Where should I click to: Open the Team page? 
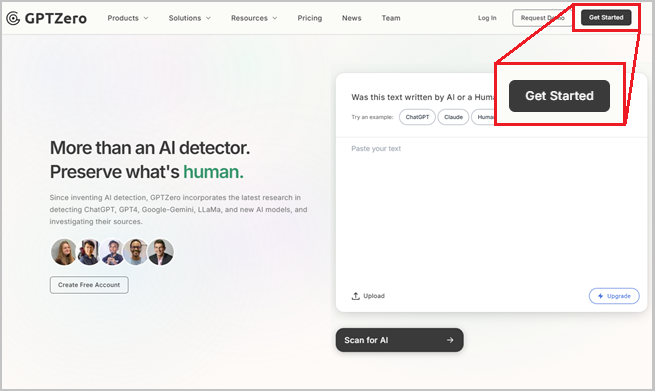391,18
